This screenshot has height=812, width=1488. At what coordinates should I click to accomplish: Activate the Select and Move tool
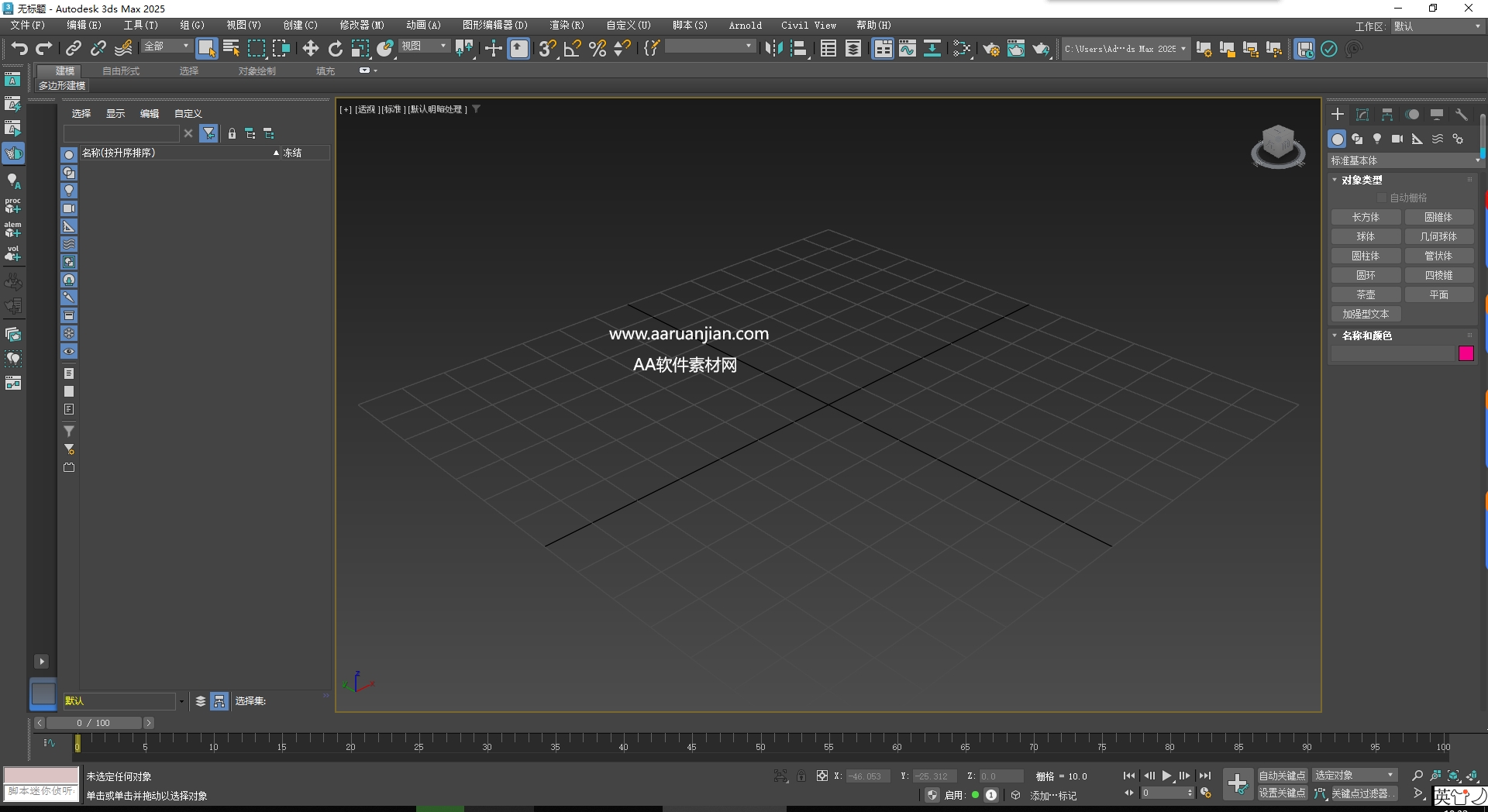click(310, 48)
